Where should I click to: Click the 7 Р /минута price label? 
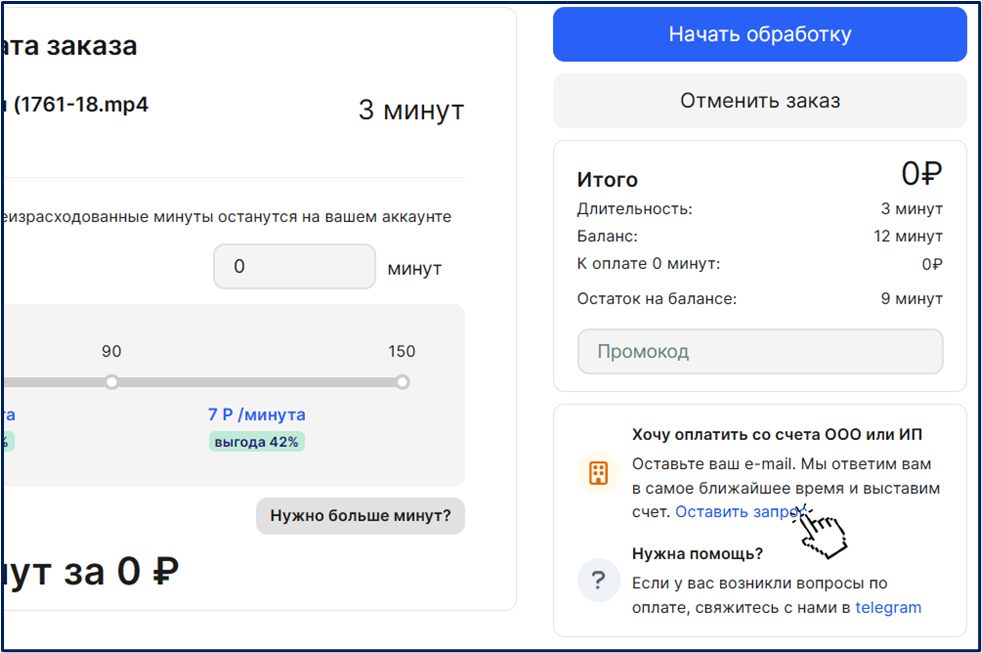click(257, 414)
